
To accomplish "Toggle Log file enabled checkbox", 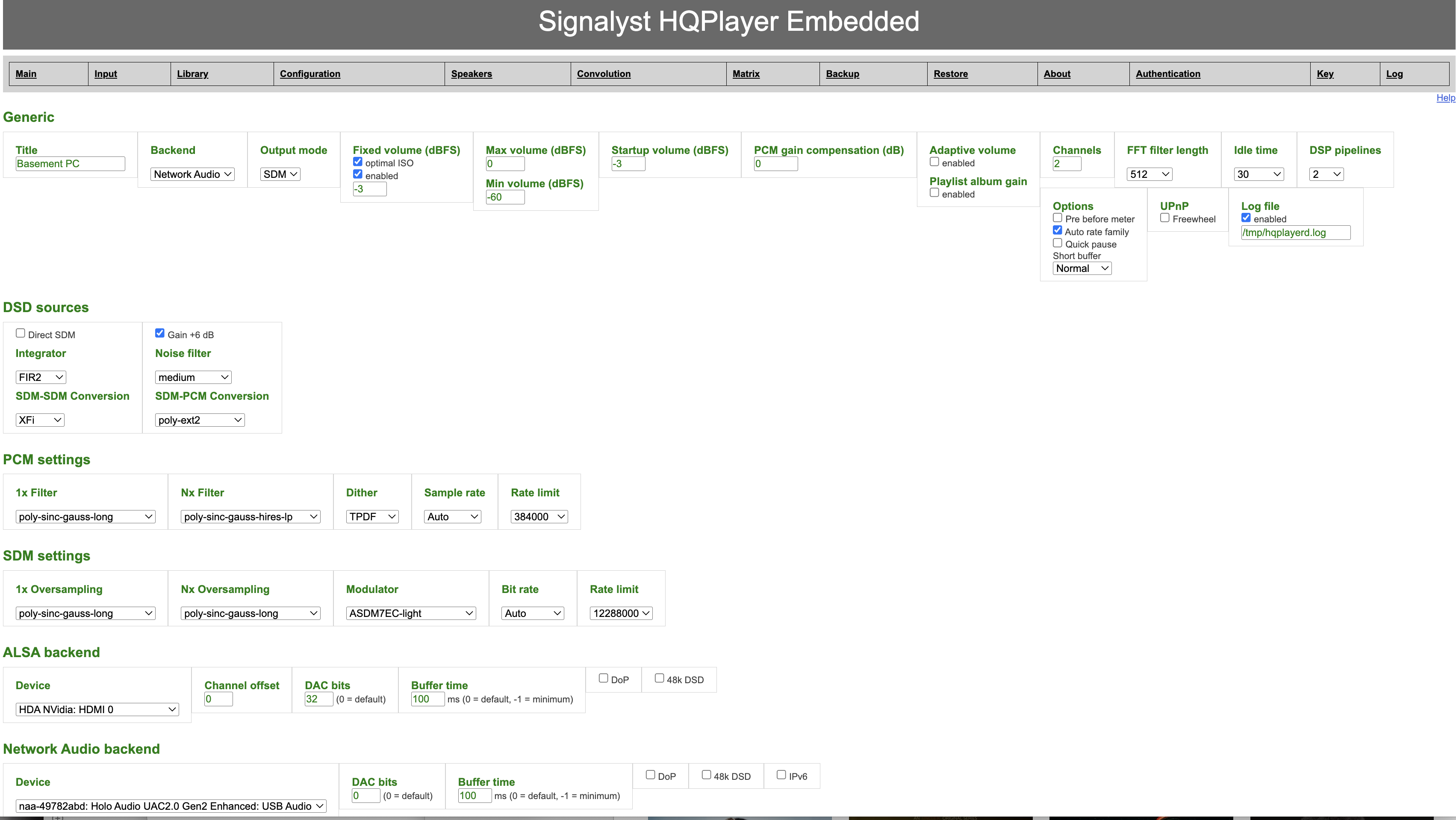I will point(1246,218).
